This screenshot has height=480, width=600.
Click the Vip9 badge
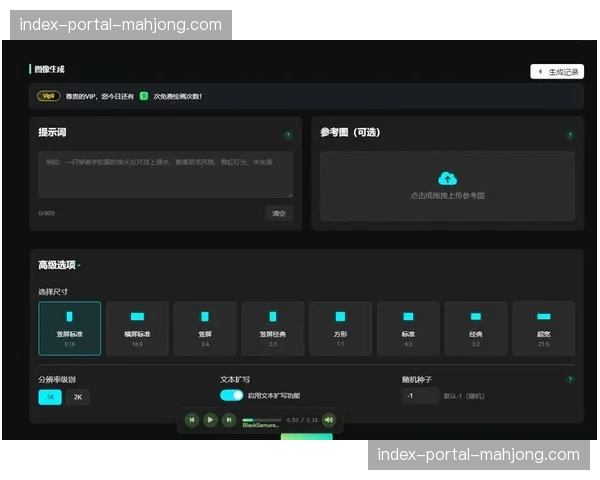[49, 96]
